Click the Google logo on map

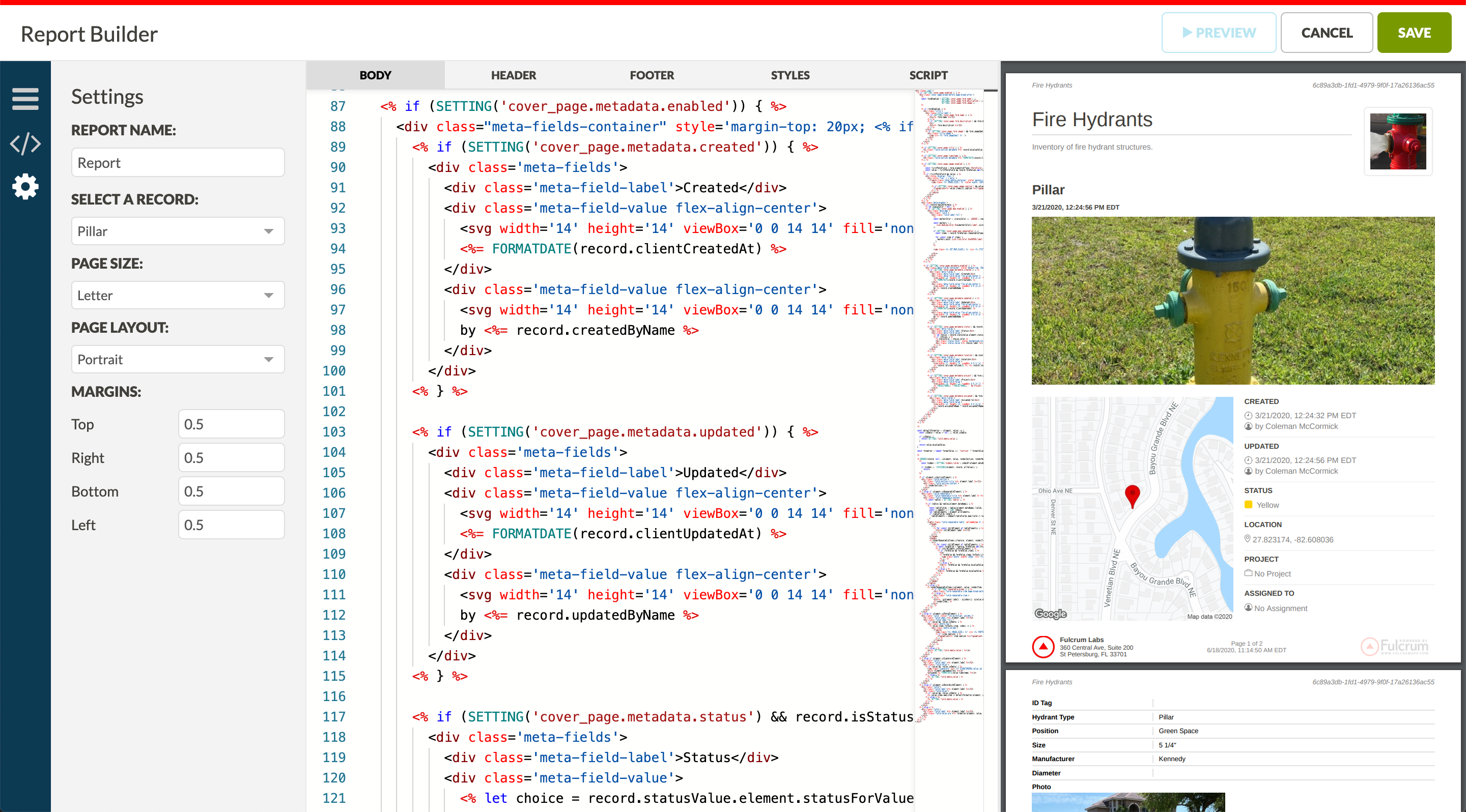[1050, 614]
